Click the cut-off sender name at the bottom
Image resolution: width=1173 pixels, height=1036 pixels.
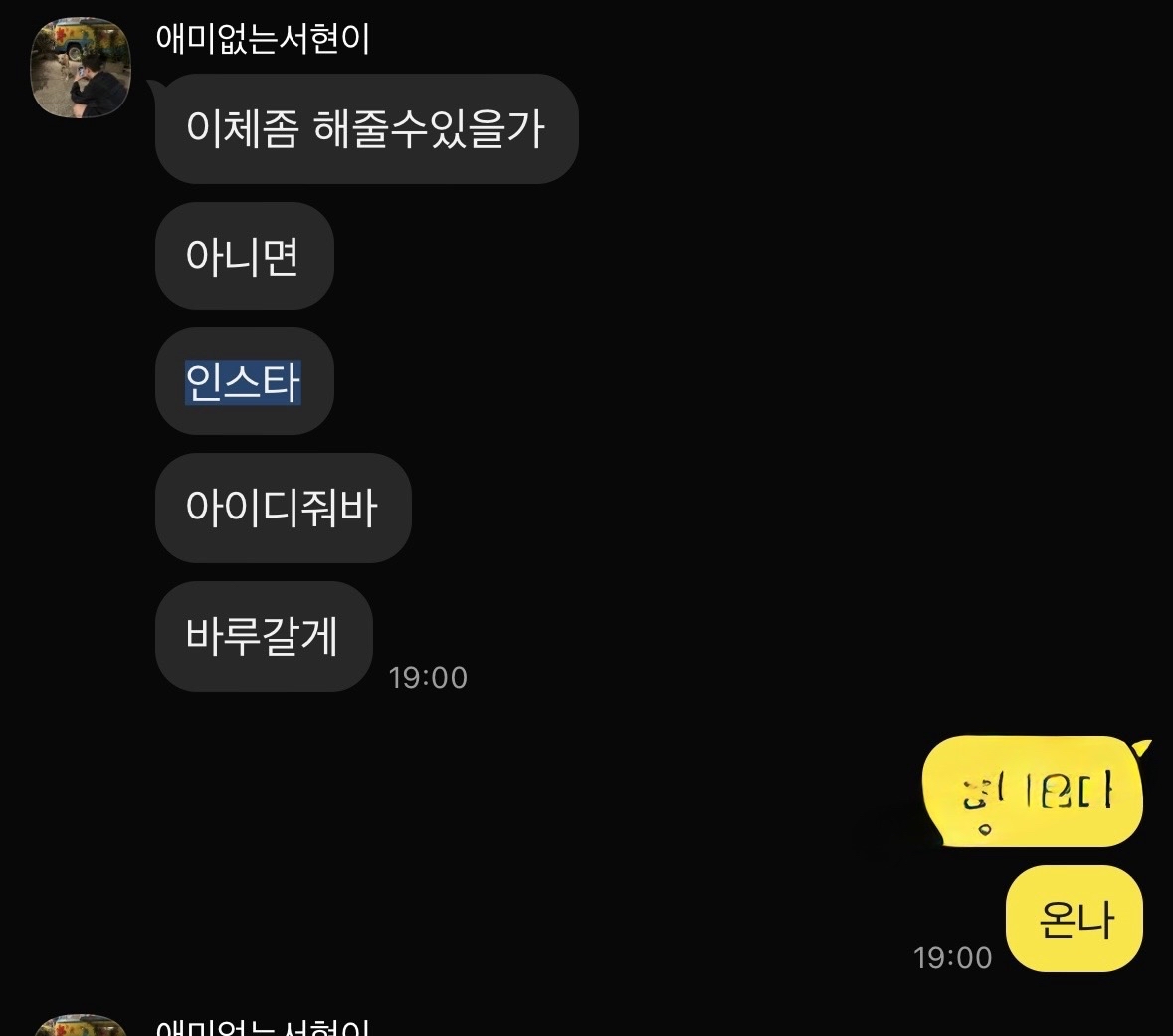pyautogui.click(x=263, y=1026)
